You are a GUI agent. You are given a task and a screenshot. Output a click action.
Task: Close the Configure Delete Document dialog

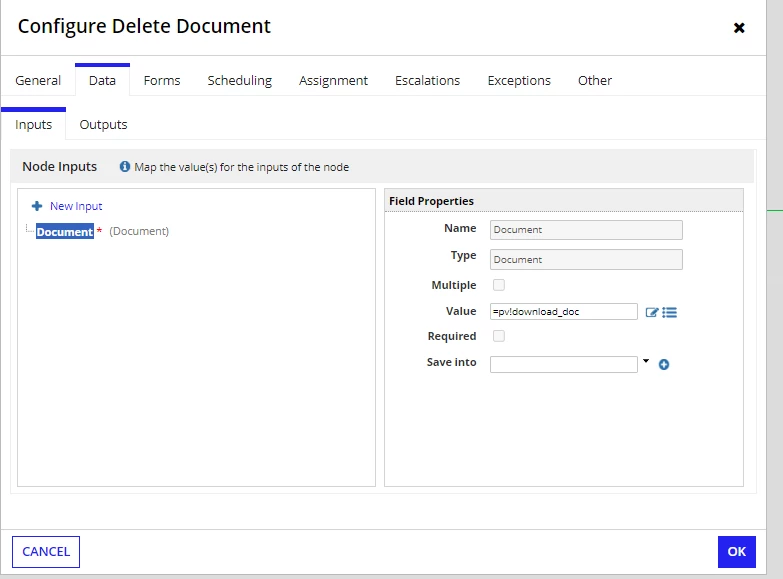tap(739, 27)
